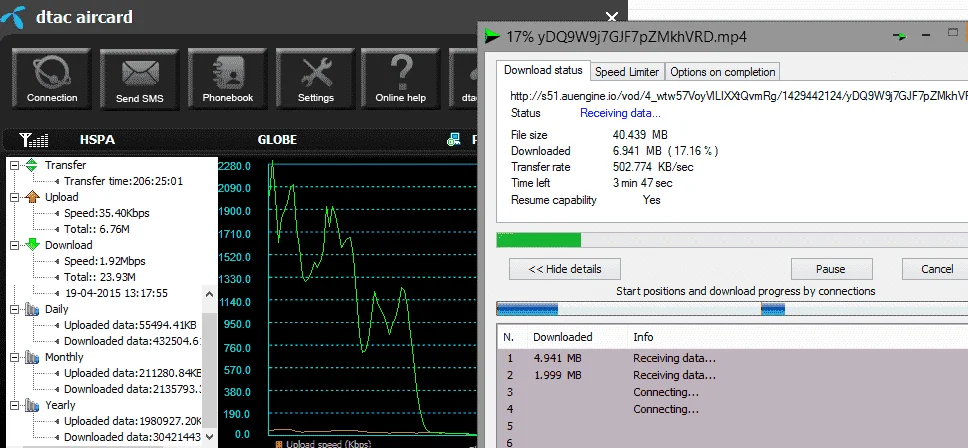Click the 40.439 MB file size value
The width and height of the screenshot is (968, 448).
click(x=640, y=135)
